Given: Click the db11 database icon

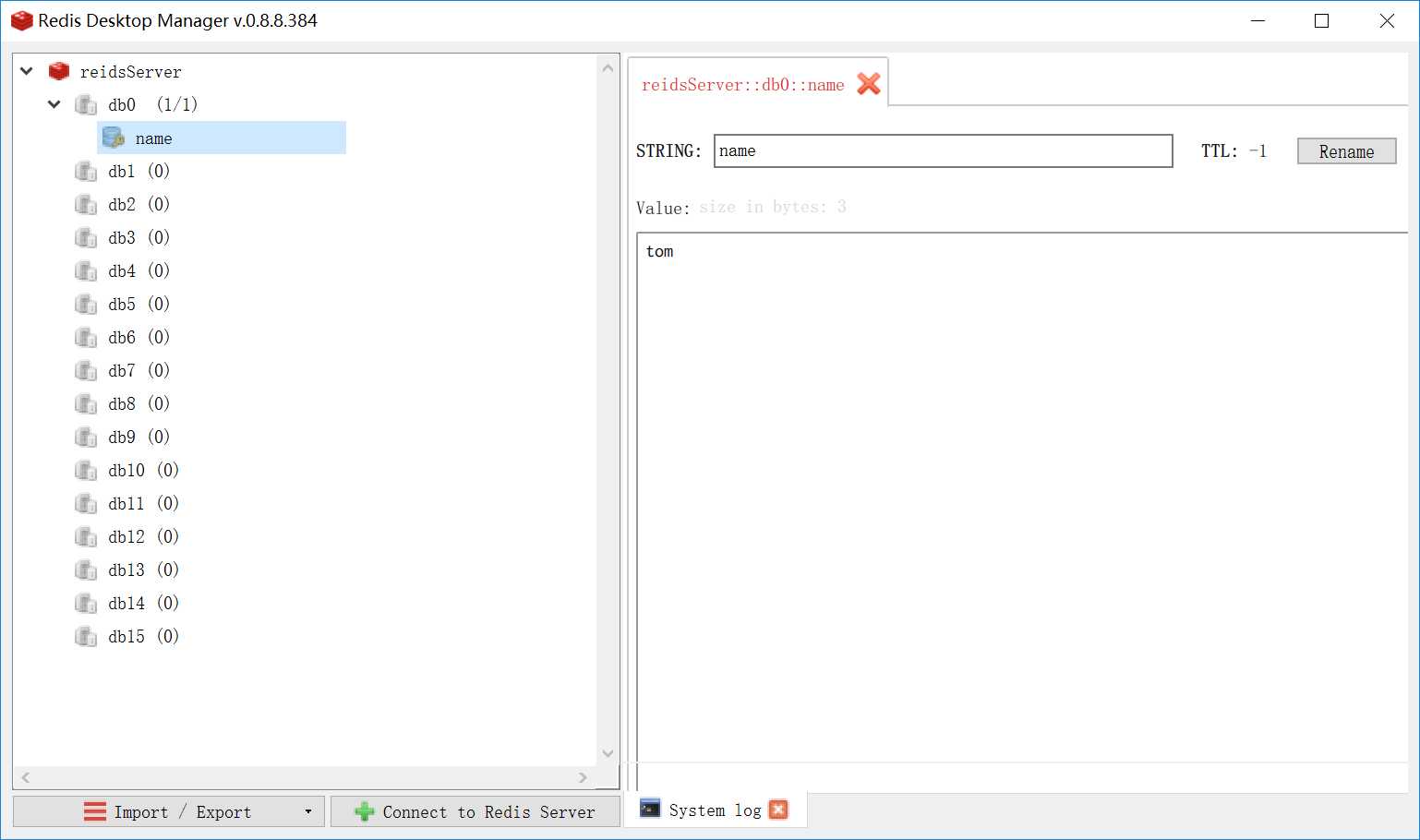Looking at the screenshot, I should pos(86,503).
